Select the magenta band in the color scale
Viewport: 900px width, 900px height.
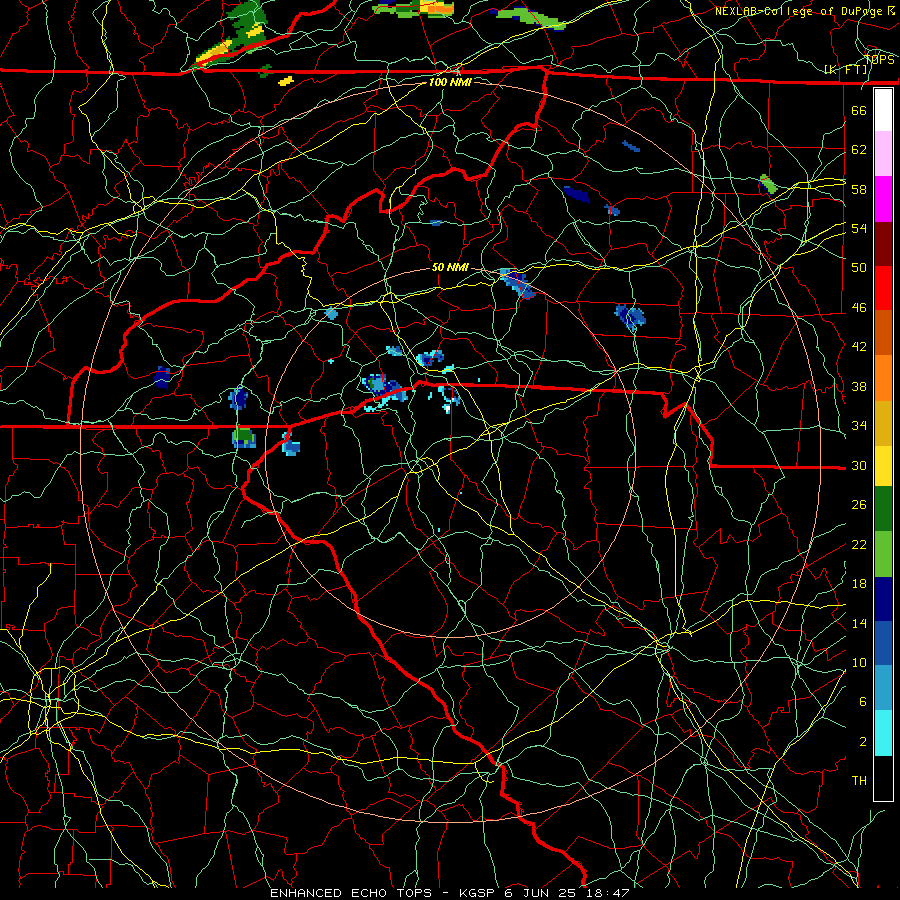(x=883, y=199)
